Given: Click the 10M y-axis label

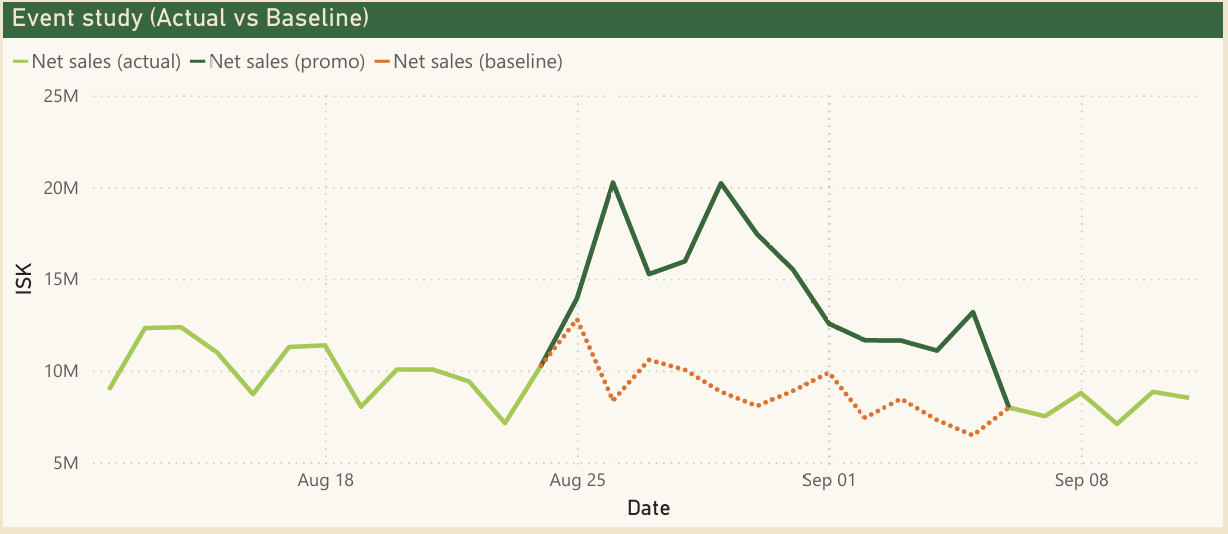Looking at the screenshot, I should tap(63, 371).
